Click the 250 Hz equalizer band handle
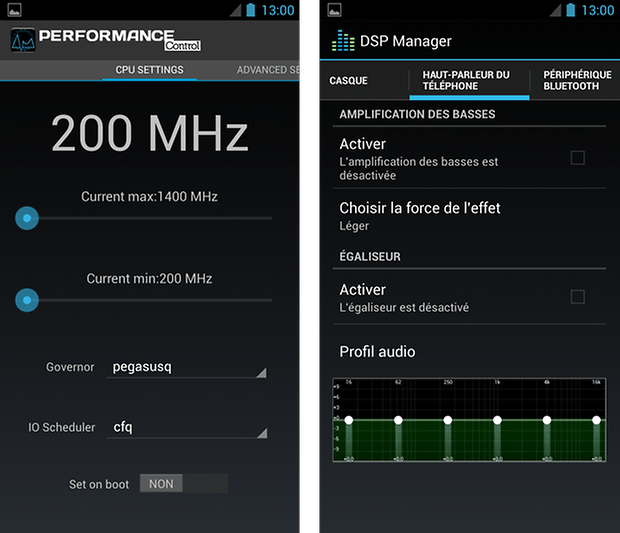Viewport: 620px width, 533px height. [x=448, y=420]
